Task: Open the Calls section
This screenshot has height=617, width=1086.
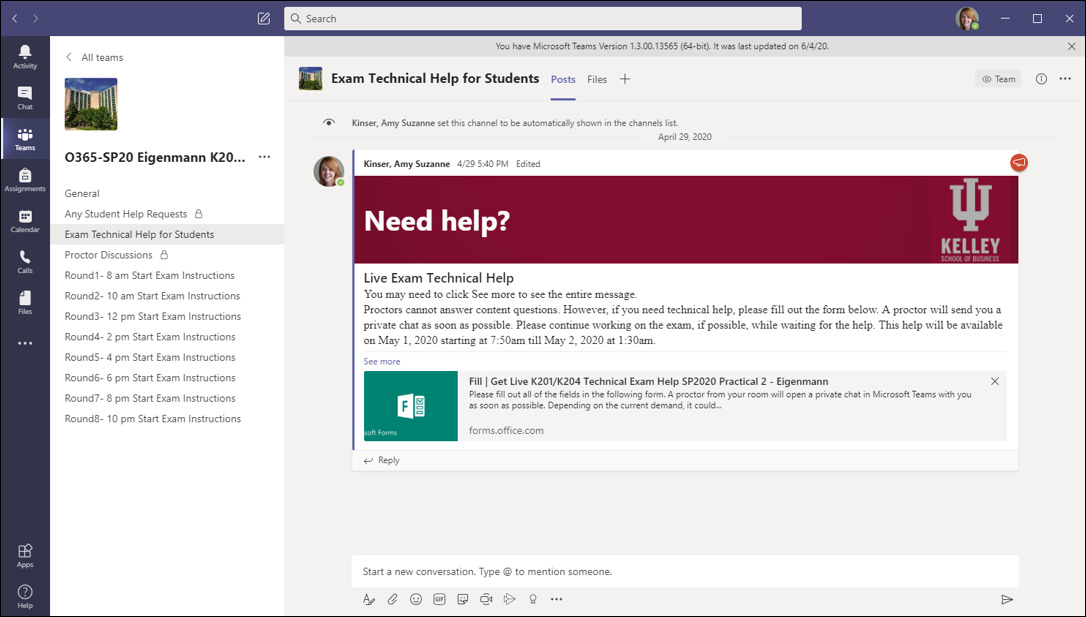Action: [25, 261]
